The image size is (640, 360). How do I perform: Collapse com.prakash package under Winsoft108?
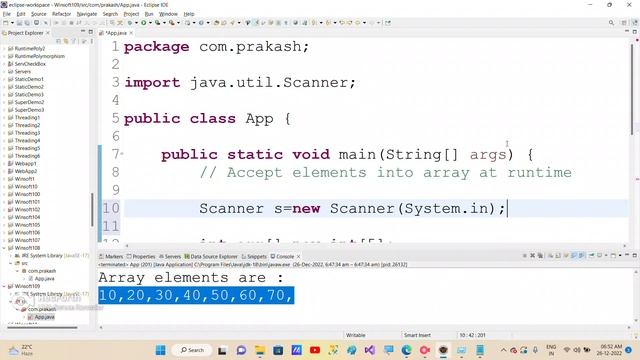(x=17, y=271)
